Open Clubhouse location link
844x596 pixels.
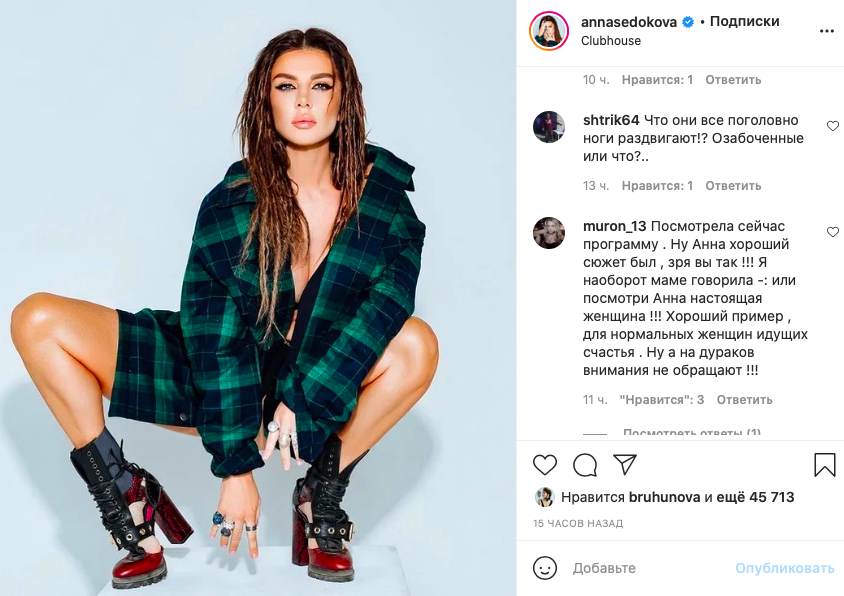pyautogui.click(x=611, y=41)
